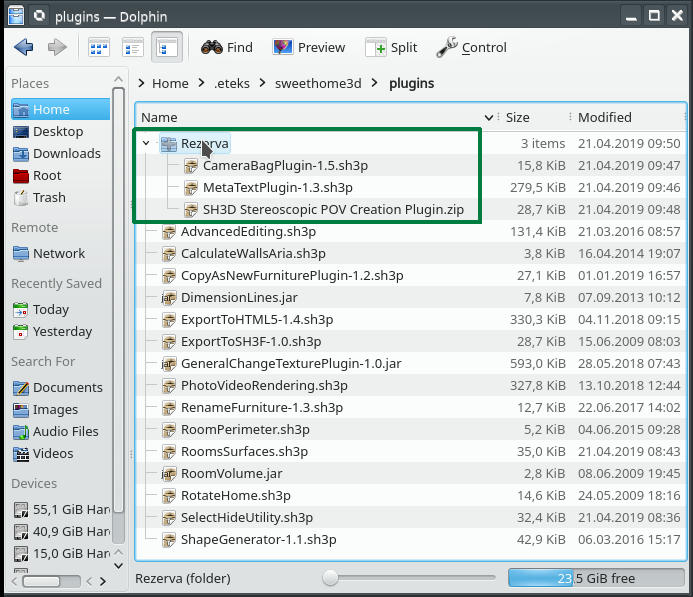Select the Rezerva folder icon
This screenshot has height=597, width=693.
click(168, 144)
